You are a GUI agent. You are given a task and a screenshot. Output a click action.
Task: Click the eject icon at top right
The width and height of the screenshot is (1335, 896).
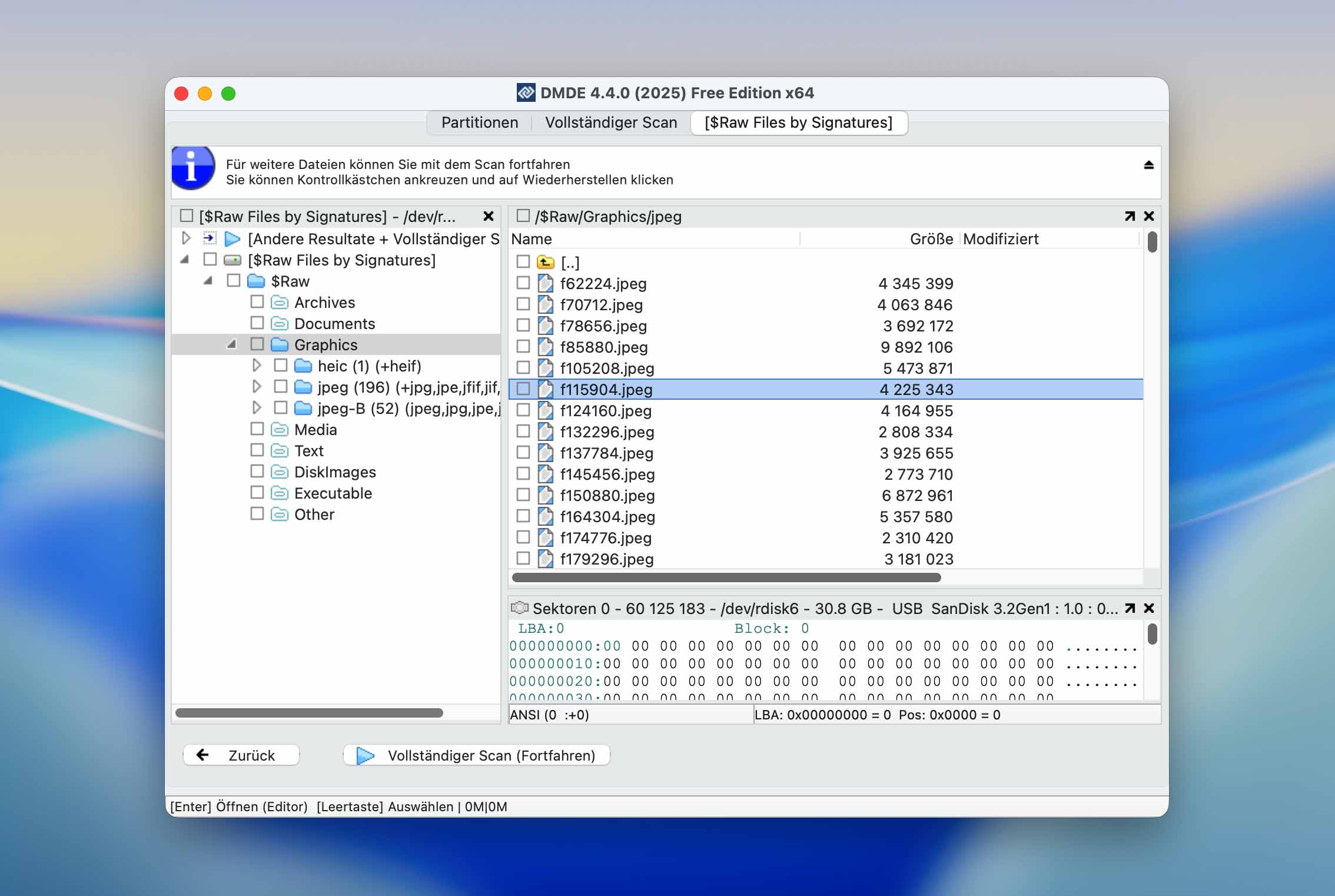point(1148,164)
